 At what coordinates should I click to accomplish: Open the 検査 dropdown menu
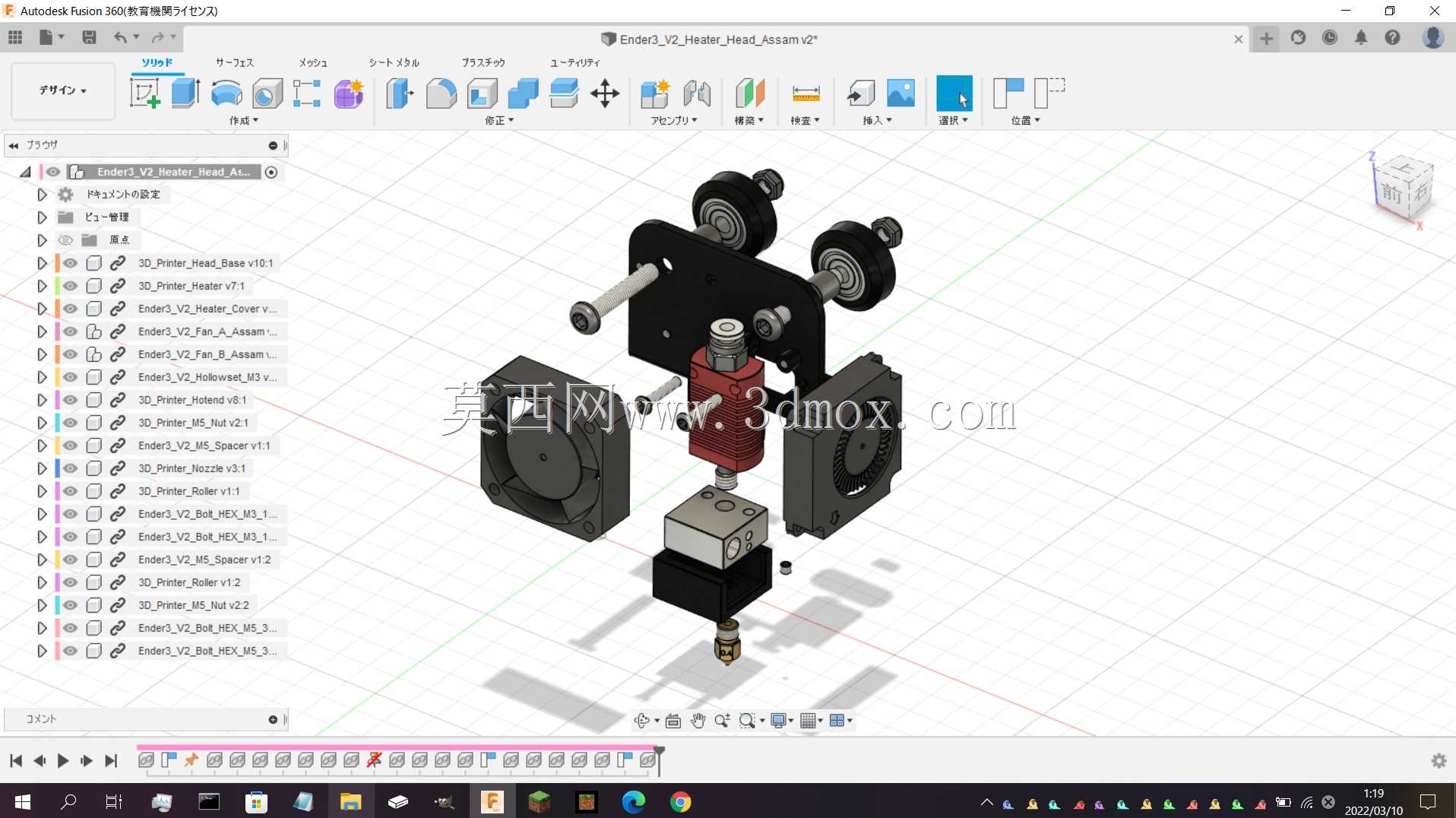coord(805,121)
